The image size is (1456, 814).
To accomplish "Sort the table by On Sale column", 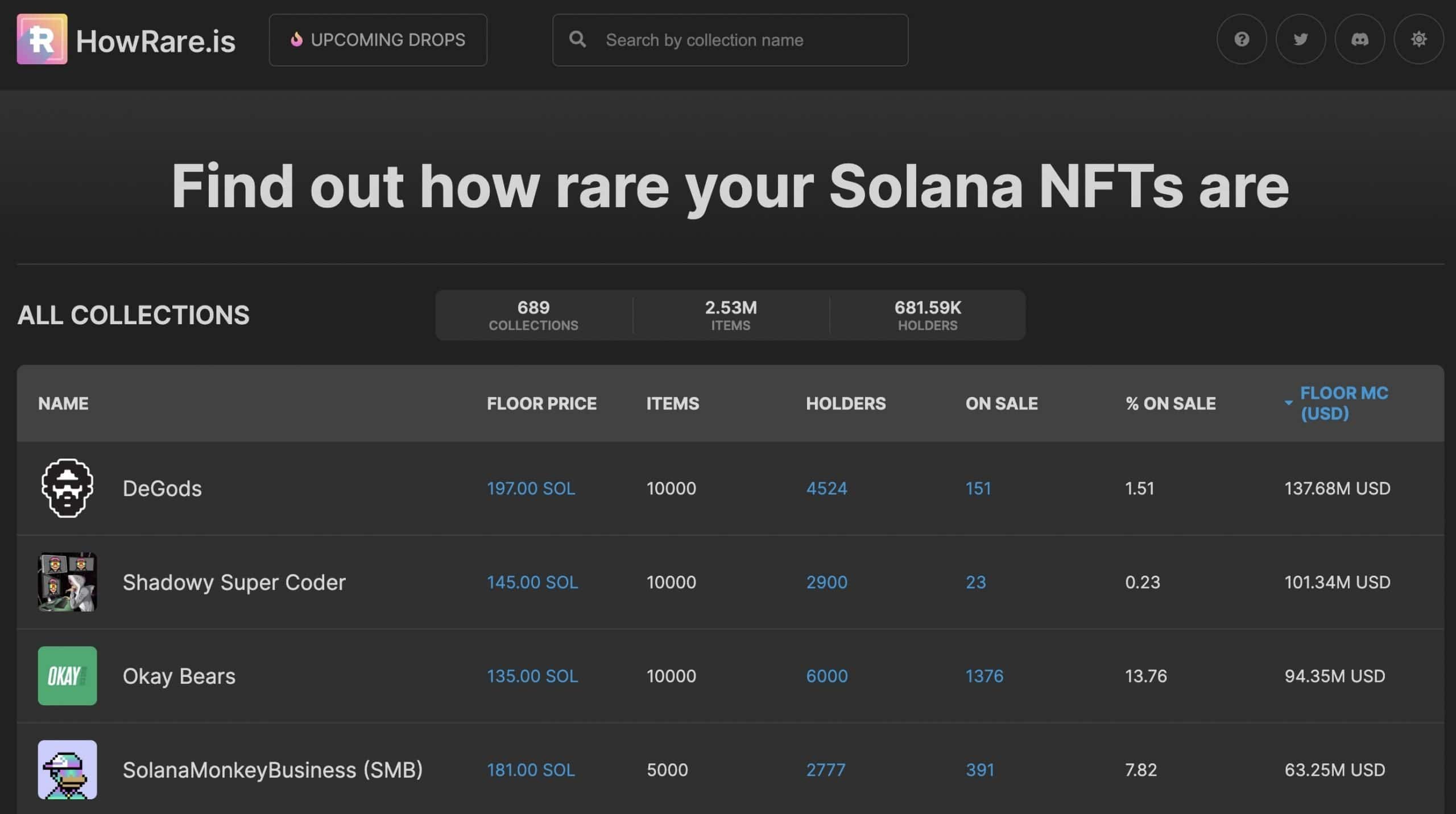I will coord(1002,403).
